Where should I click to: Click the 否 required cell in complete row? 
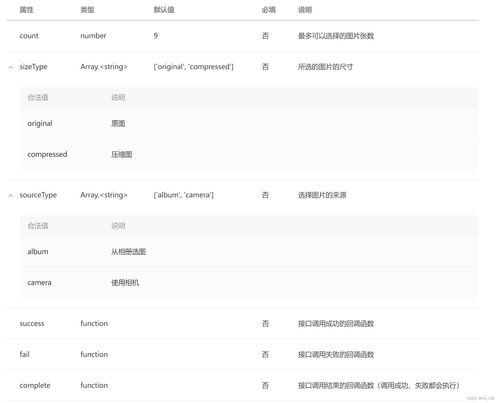(265, 385)
